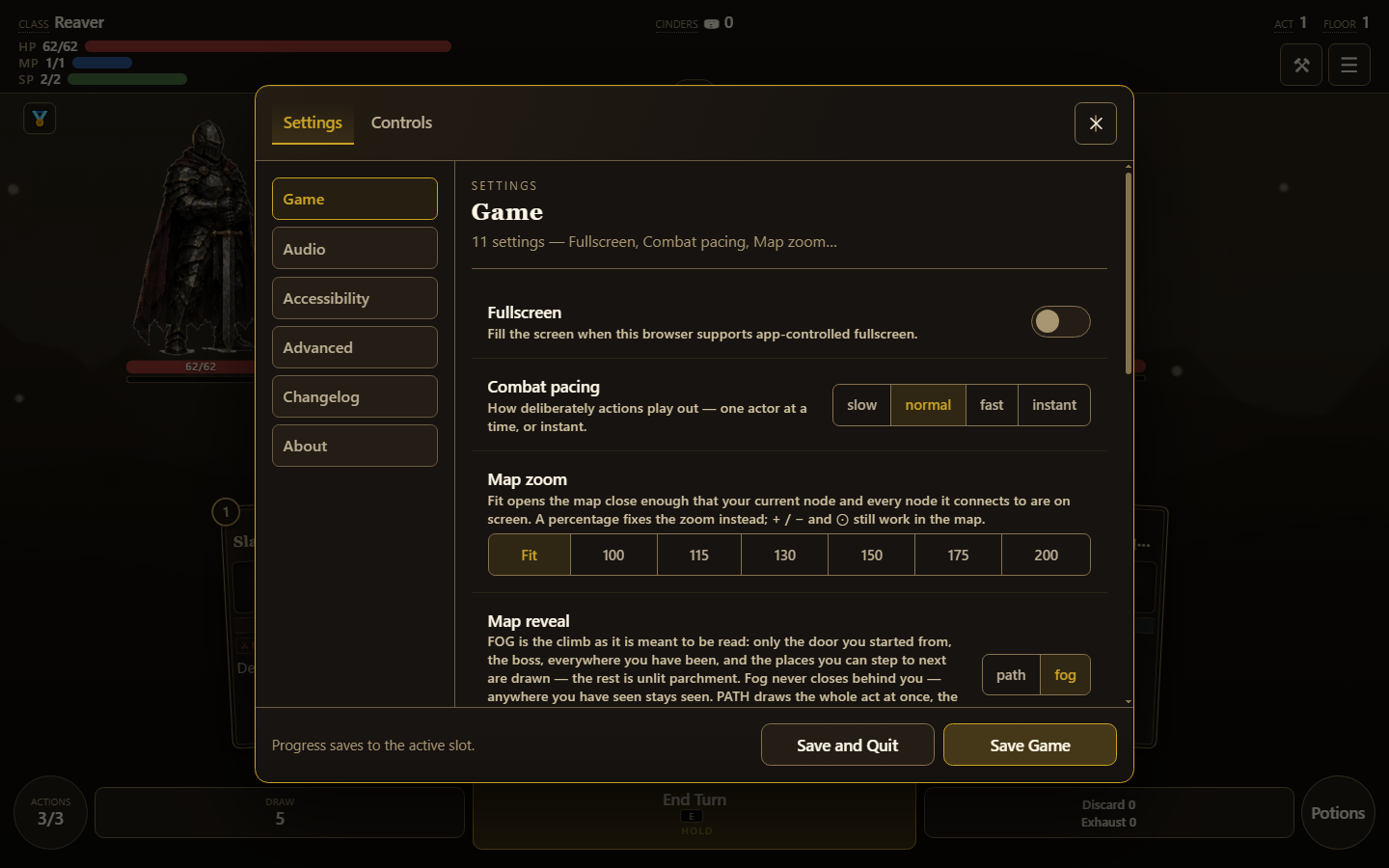Set combat pacing to slow

(862, 405)
